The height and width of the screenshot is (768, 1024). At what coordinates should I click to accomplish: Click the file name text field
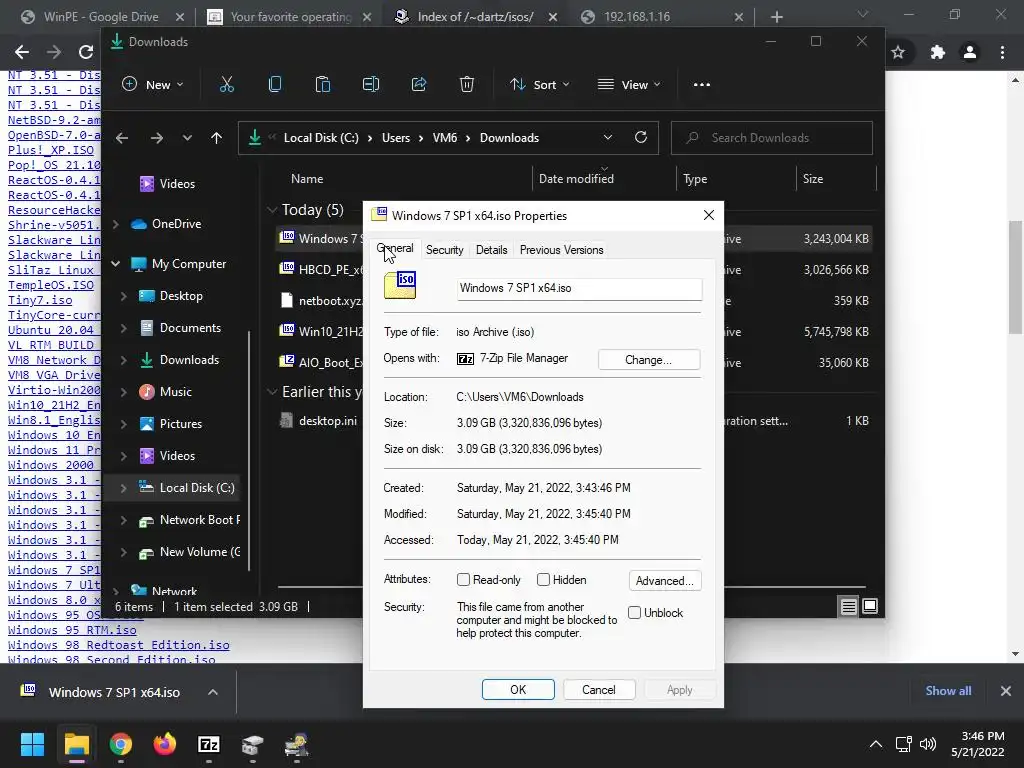pyautogui.click(x=579, y=289)
